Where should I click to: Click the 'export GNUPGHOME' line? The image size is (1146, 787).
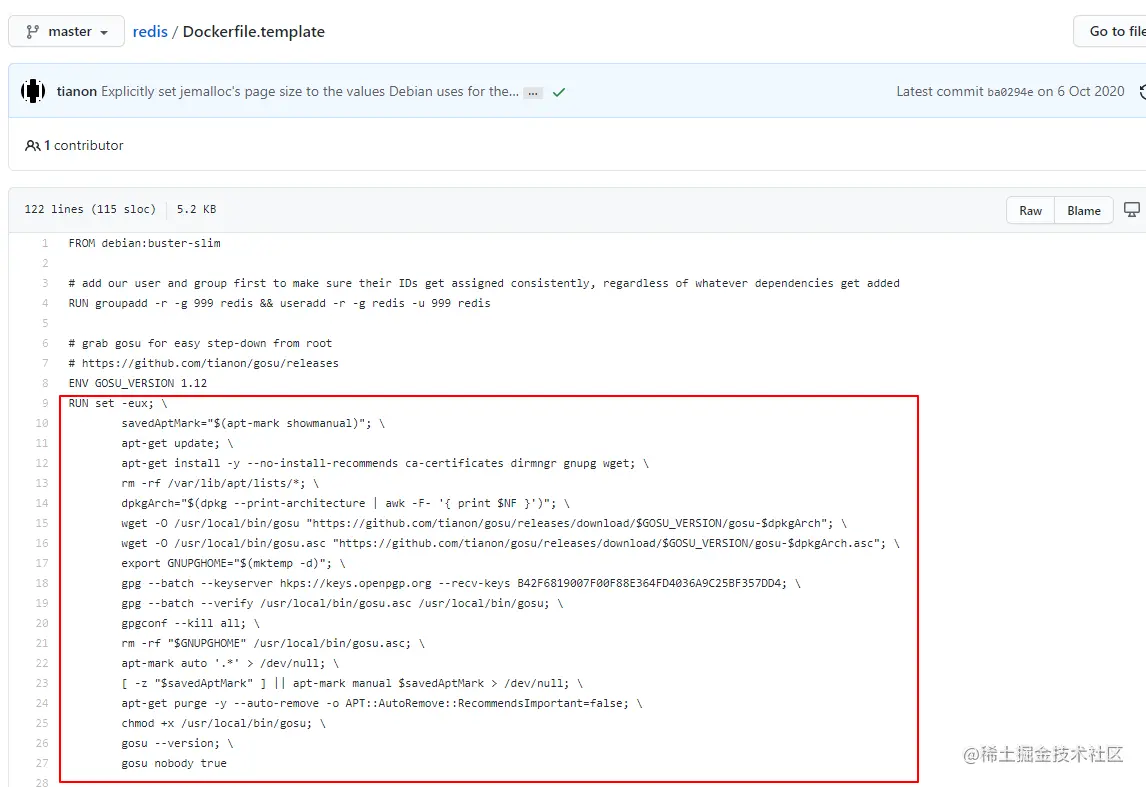click(x=233, y=563)
